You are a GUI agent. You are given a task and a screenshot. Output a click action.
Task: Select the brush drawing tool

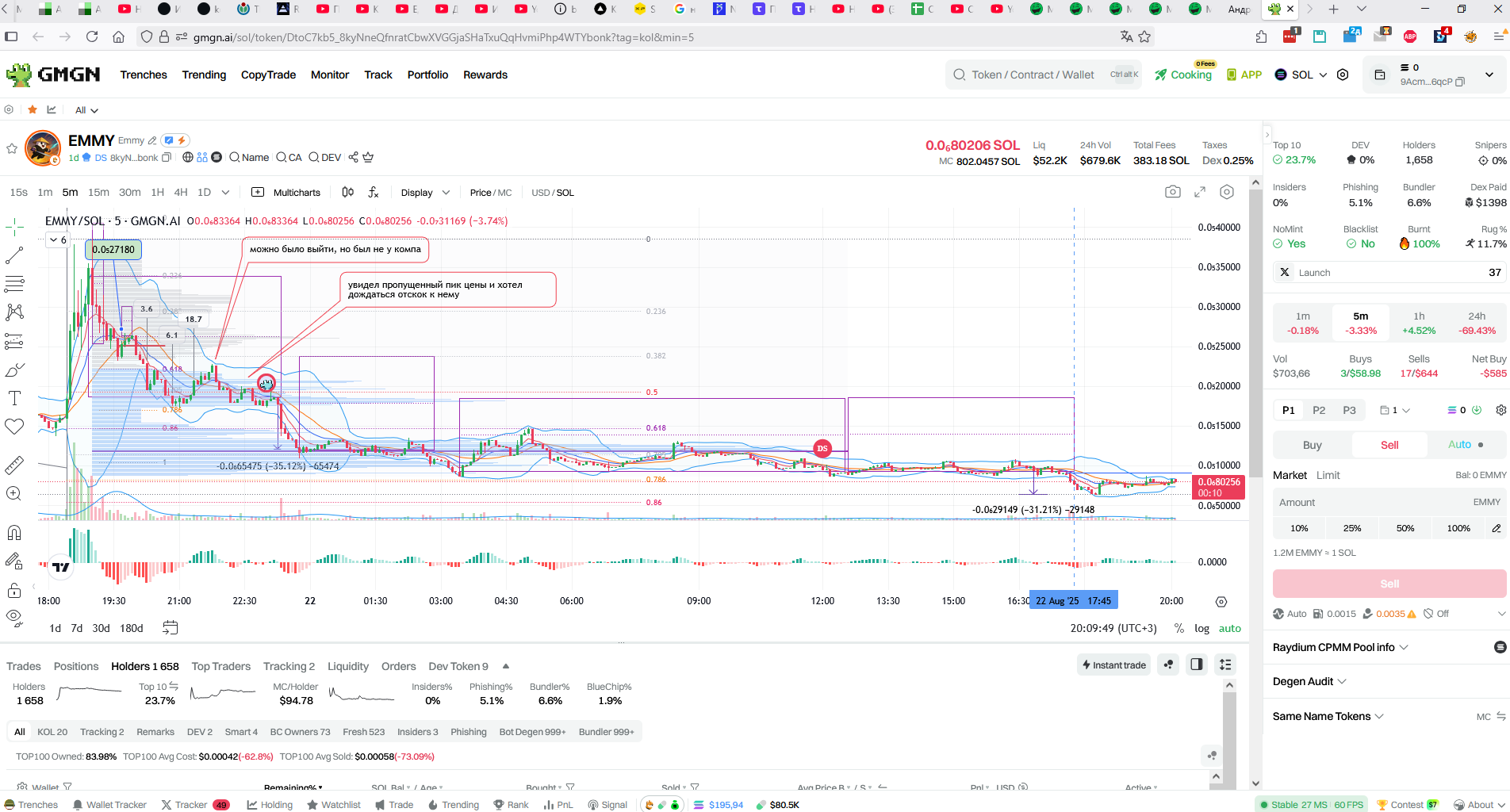coord(14,370)
